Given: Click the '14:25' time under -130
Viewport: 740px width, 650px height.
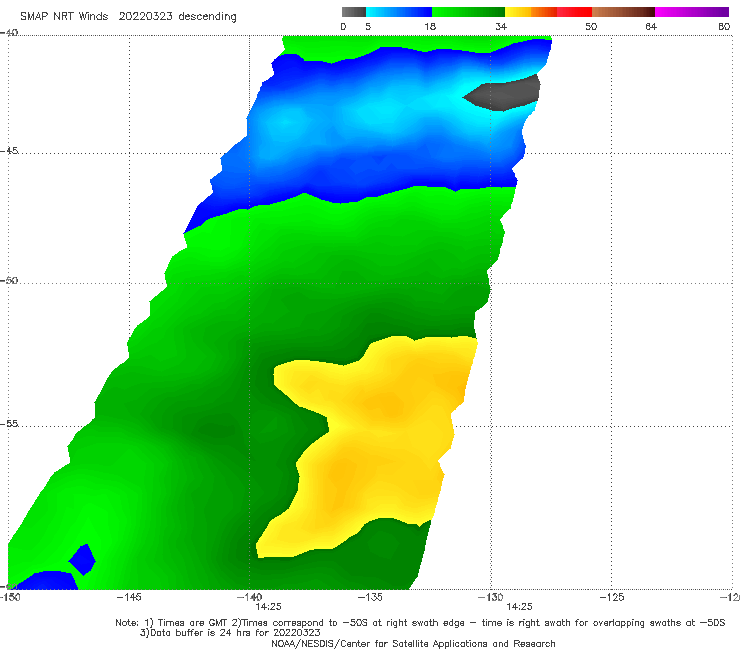Looking at the screenshot, I should click(519, 607).
